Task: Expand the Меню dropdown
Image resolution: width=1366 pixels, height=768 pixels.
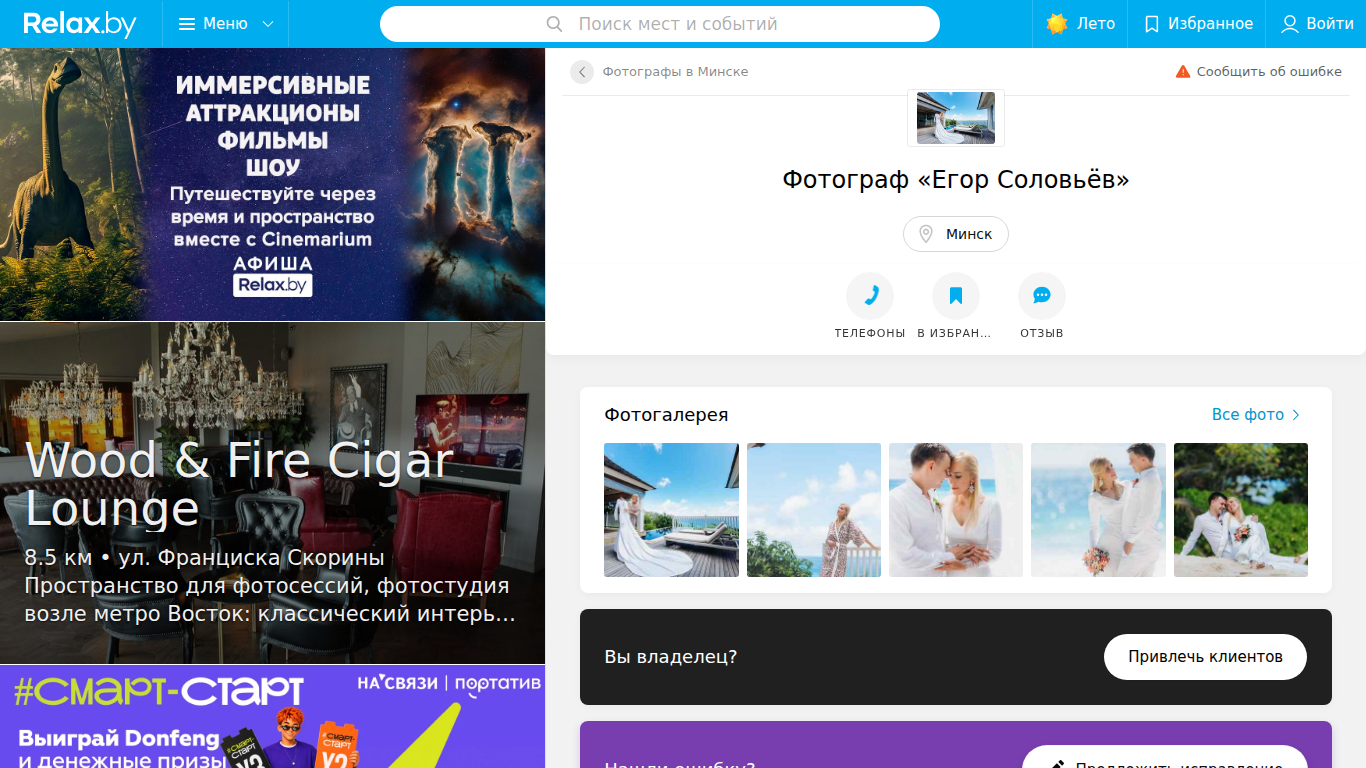Action: click(226, 24)
